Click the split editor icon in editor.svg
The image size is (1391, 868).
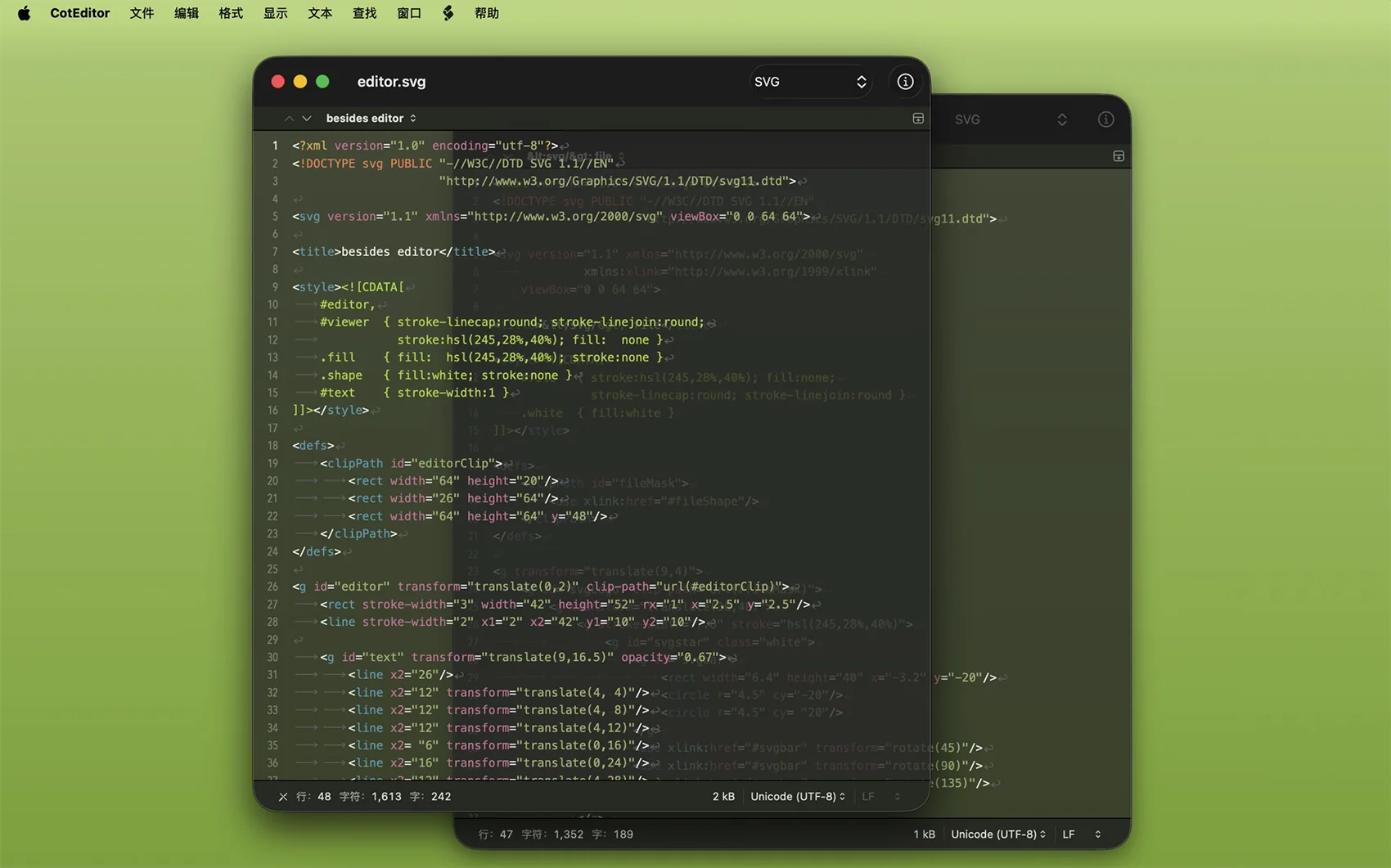click(x=918, y=119)
